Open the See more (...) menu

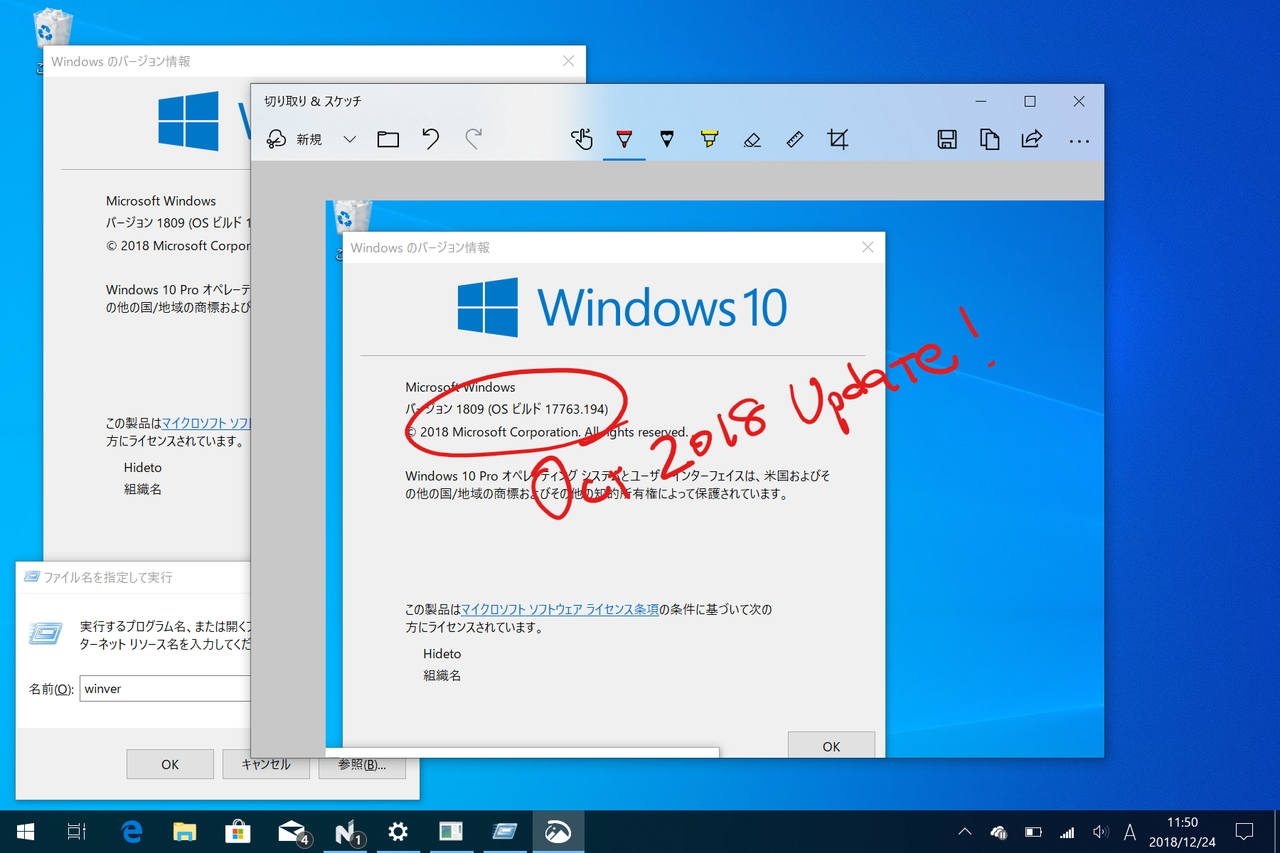point(1079,141)
